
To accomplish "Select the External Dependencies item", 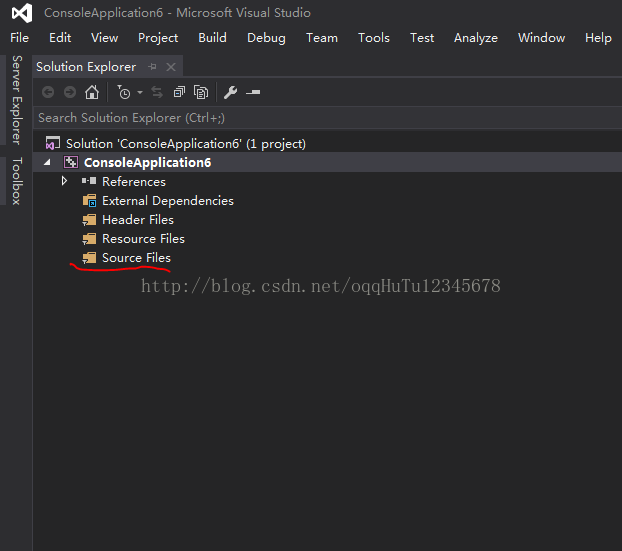I will click(x=168, y=201).
